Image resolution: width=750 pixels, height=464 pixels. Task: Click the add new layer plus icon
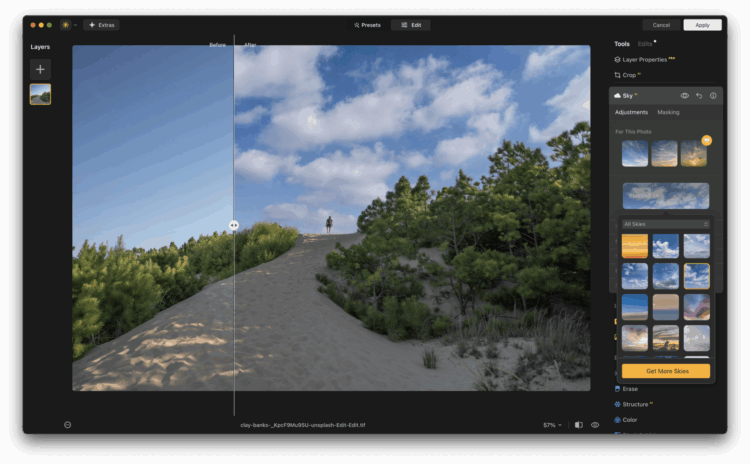[x=40, y=69]
